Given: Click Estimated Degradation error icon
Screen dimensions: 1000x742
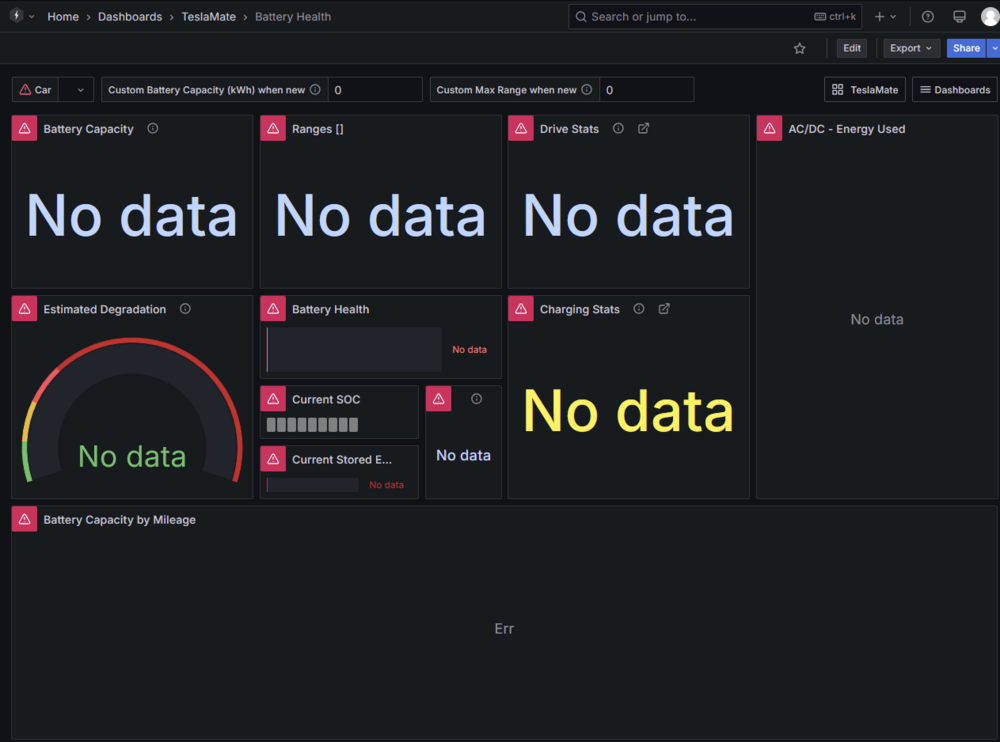Looking at the screenshot, I should pyautogui.click(x=24, y=309).
